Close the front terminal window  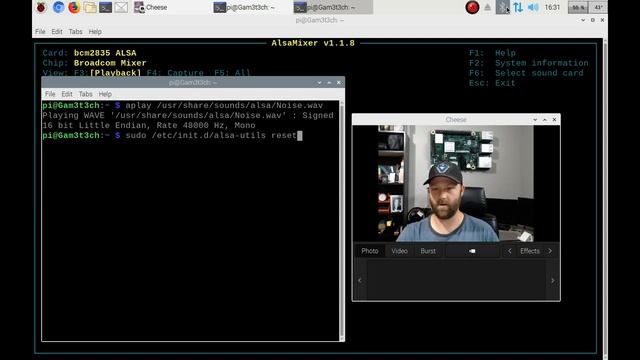coord(339,82)
